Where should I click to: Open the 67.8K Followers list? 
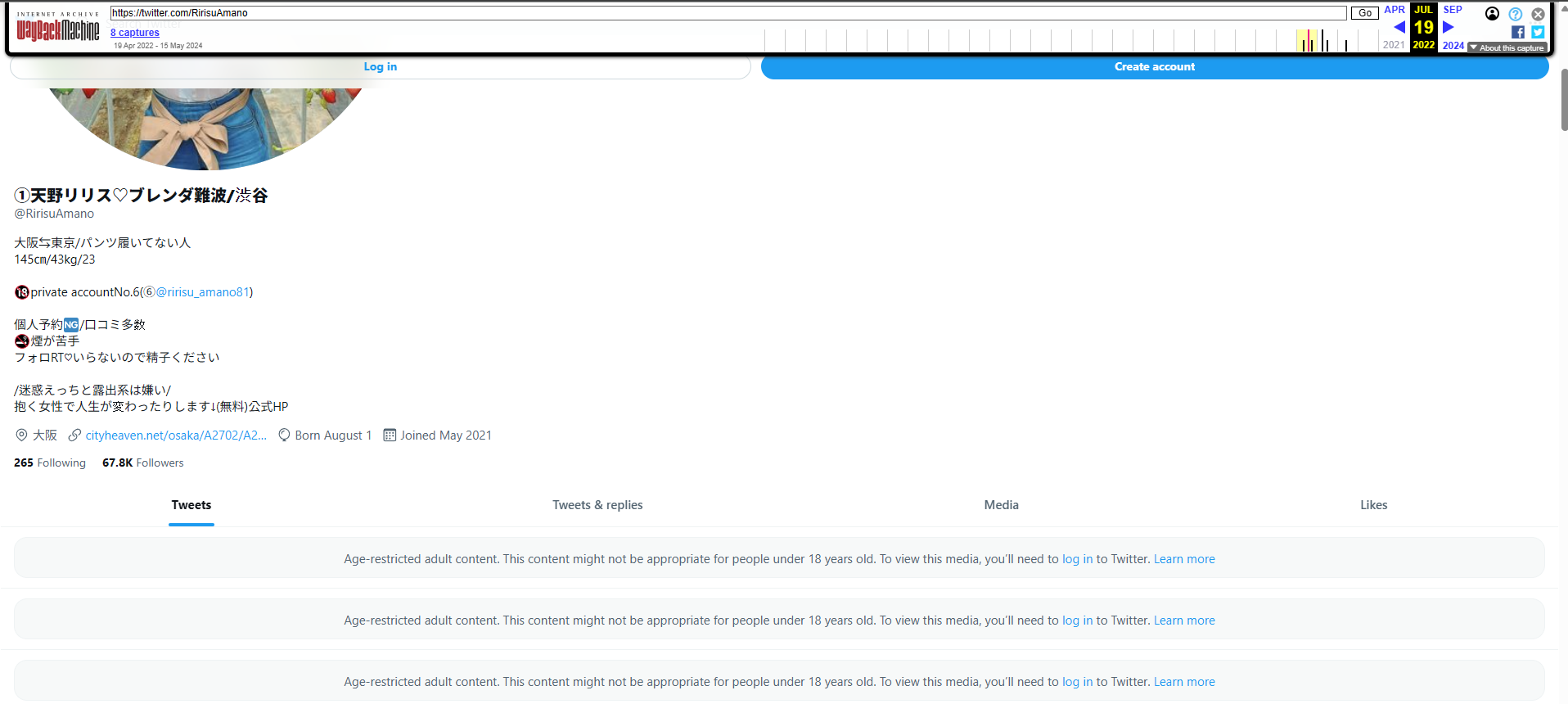(143, 463)
